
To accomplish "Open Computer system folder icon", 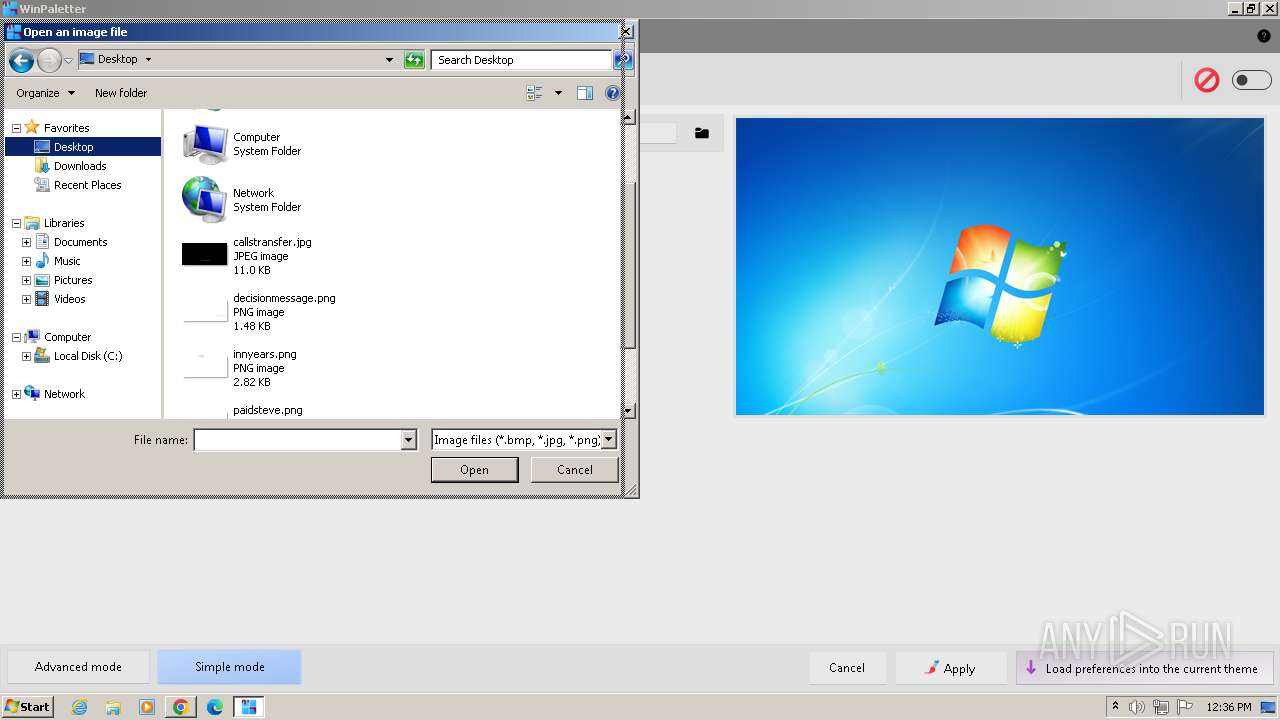I will pos(205,144).
